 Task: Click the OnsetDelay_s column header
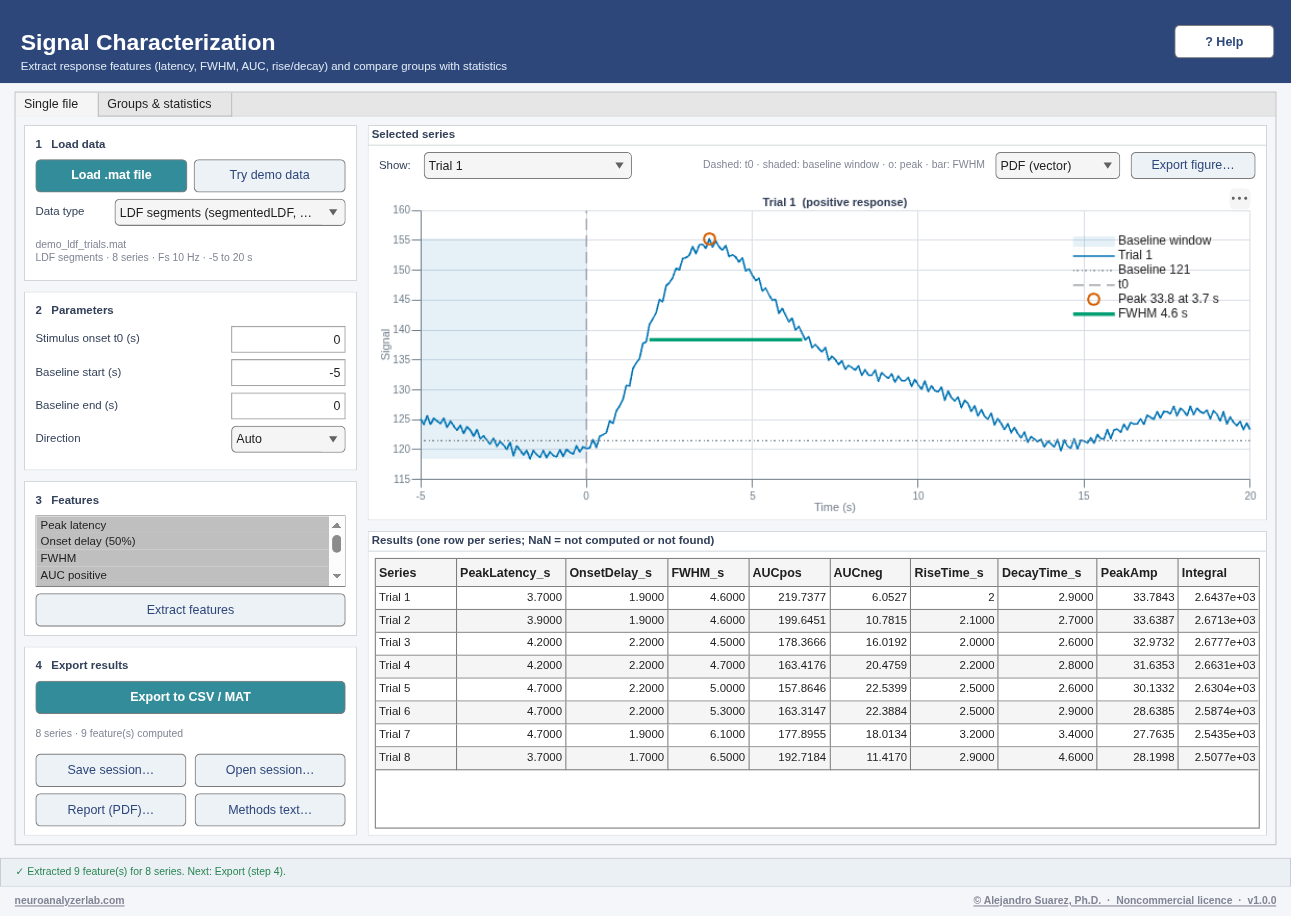click(x=617, y=573)
